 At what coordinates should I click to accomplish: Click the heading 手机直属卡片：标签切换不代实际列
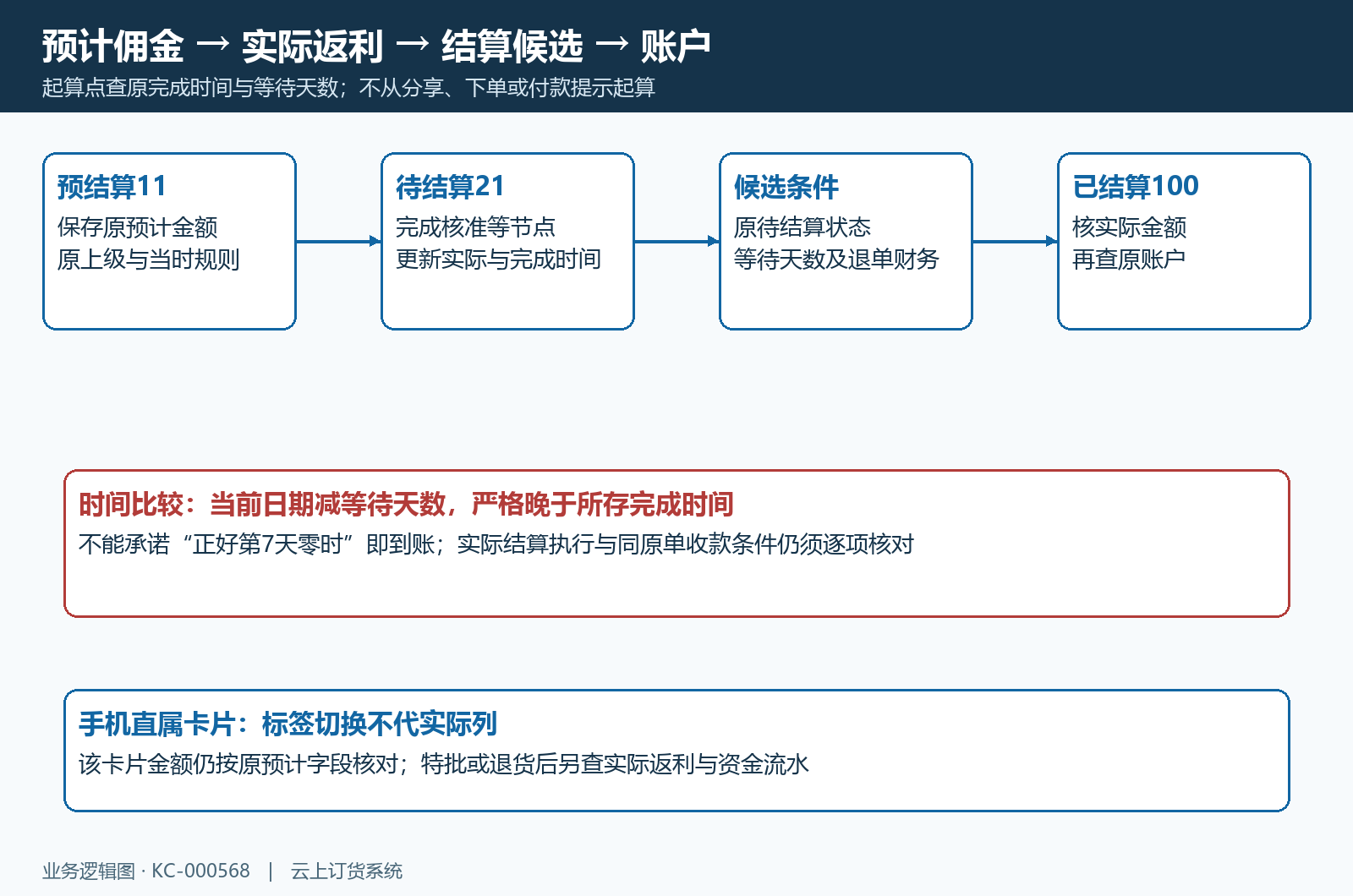click(288, 724)
